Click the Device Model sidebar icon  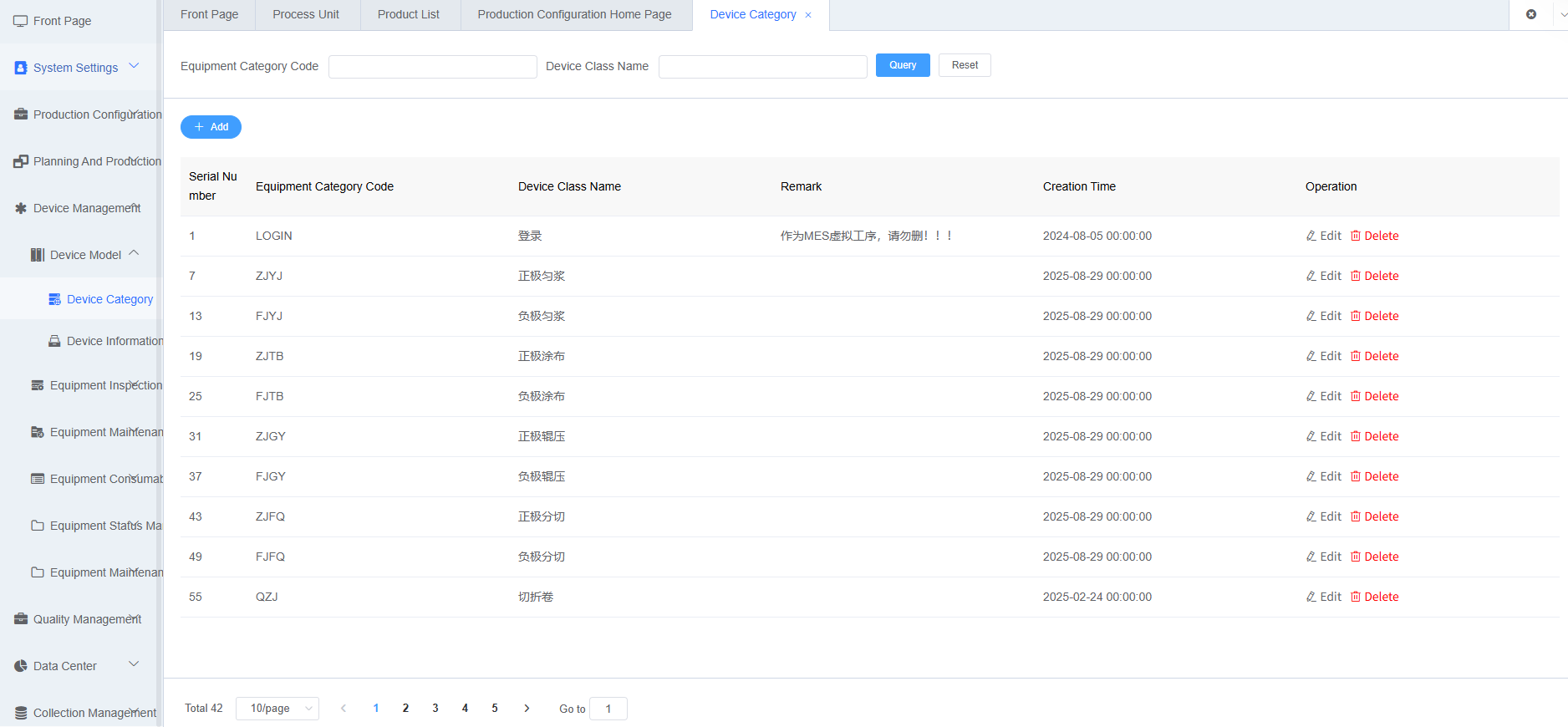click(38, 255)
